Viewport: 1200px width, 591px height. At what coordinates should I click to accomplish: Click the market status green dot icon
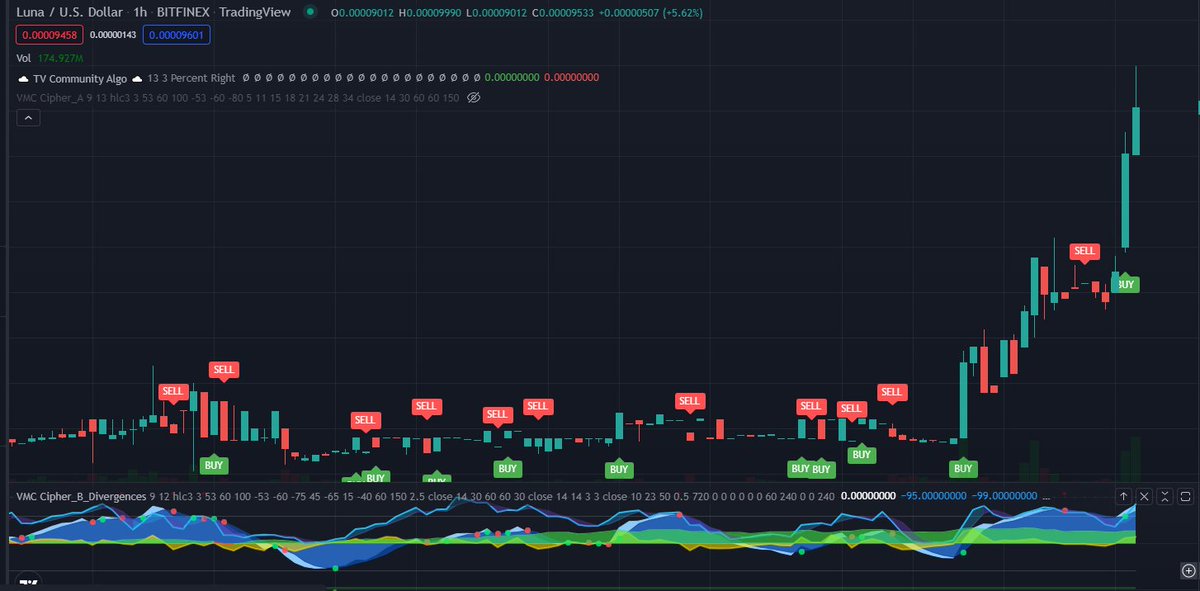310,12
